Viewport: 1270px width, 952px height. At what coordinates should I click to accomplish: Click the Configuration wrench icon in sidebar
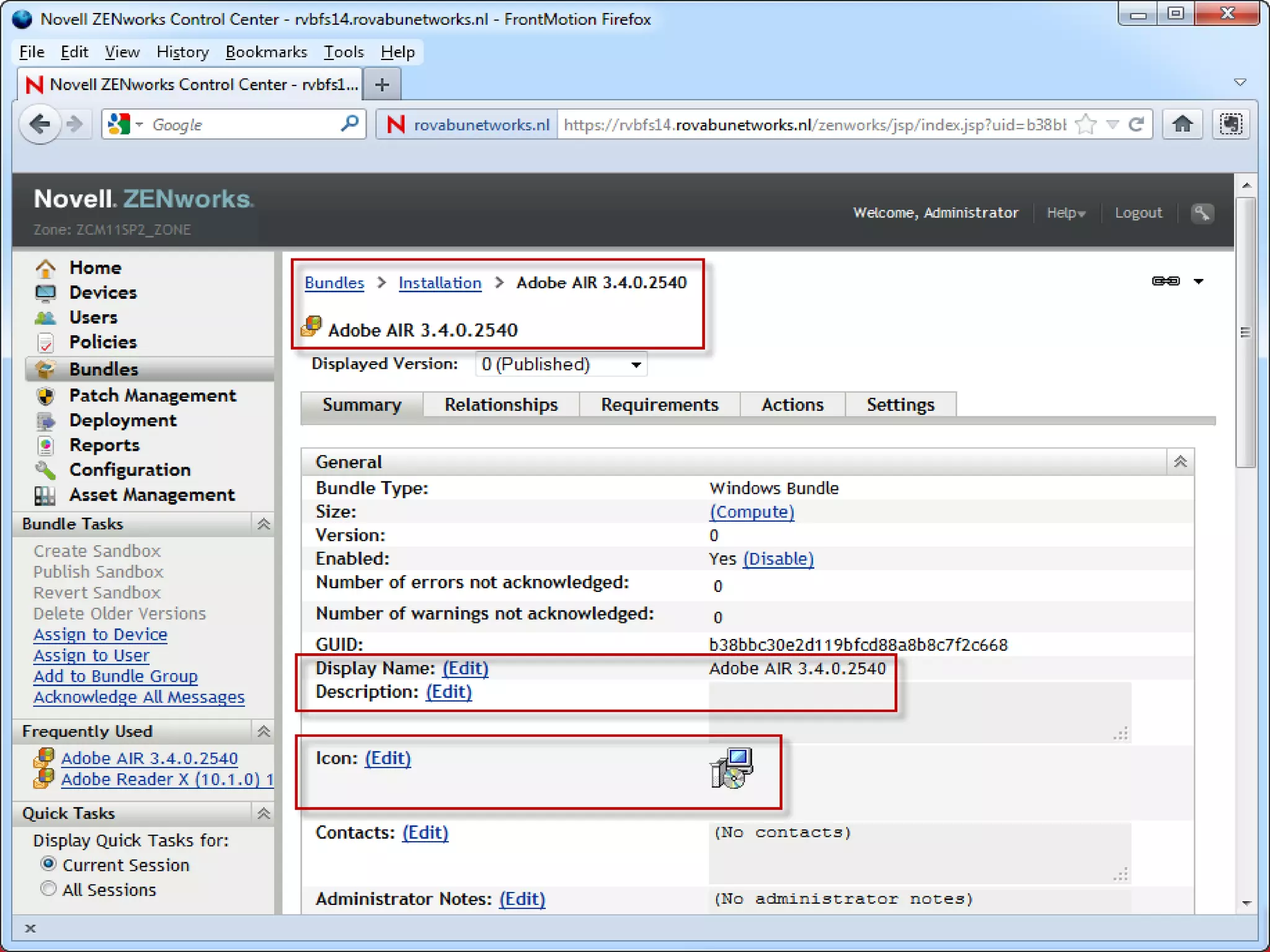tap(45, 470)
